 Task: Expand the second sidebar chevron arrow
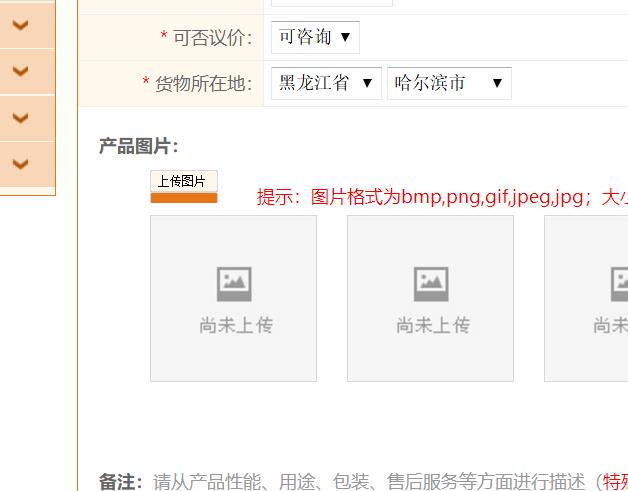coord(20,70)
